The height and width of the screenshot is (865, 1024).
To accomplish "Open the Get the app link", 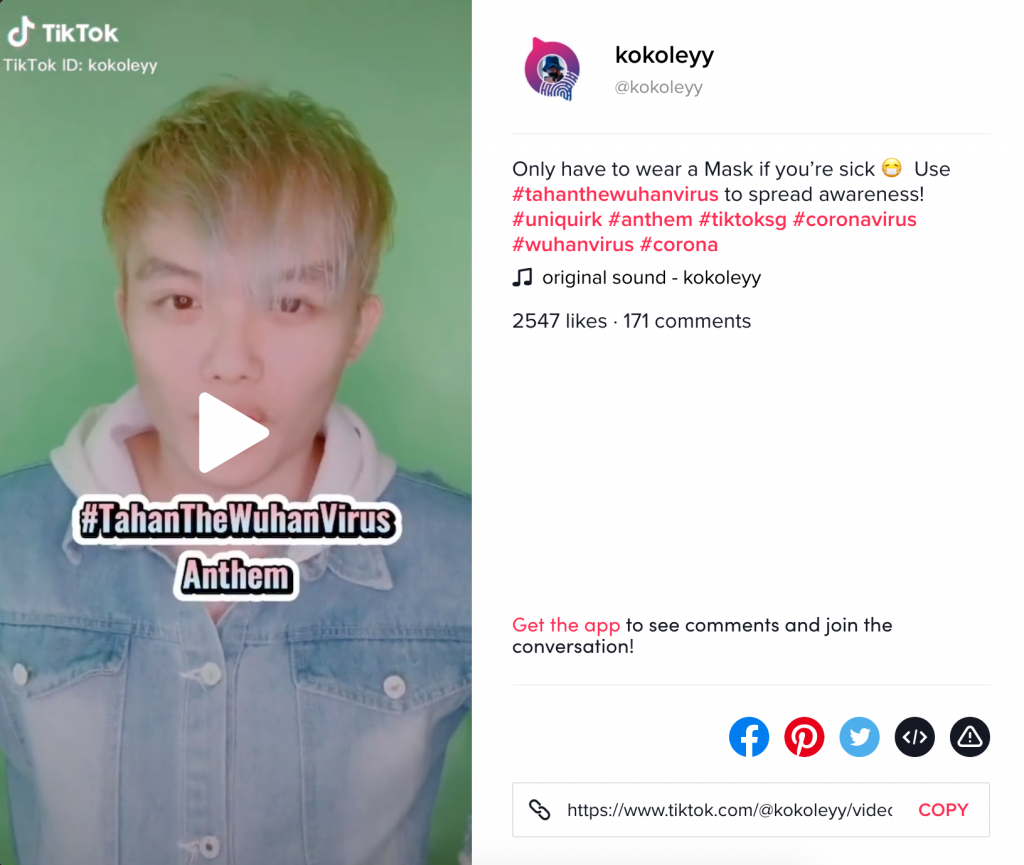I will 566,625.
